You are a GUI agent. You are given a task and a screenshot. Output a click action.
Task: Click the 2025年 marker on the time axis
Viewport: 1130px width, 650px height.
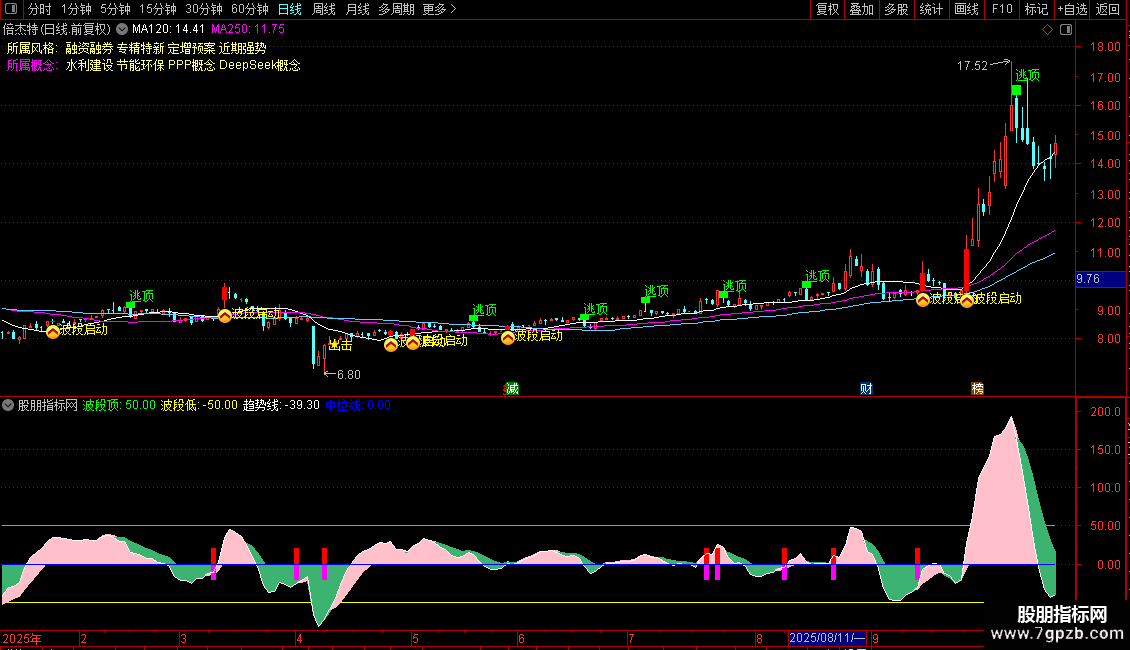[x=22, y=638]
